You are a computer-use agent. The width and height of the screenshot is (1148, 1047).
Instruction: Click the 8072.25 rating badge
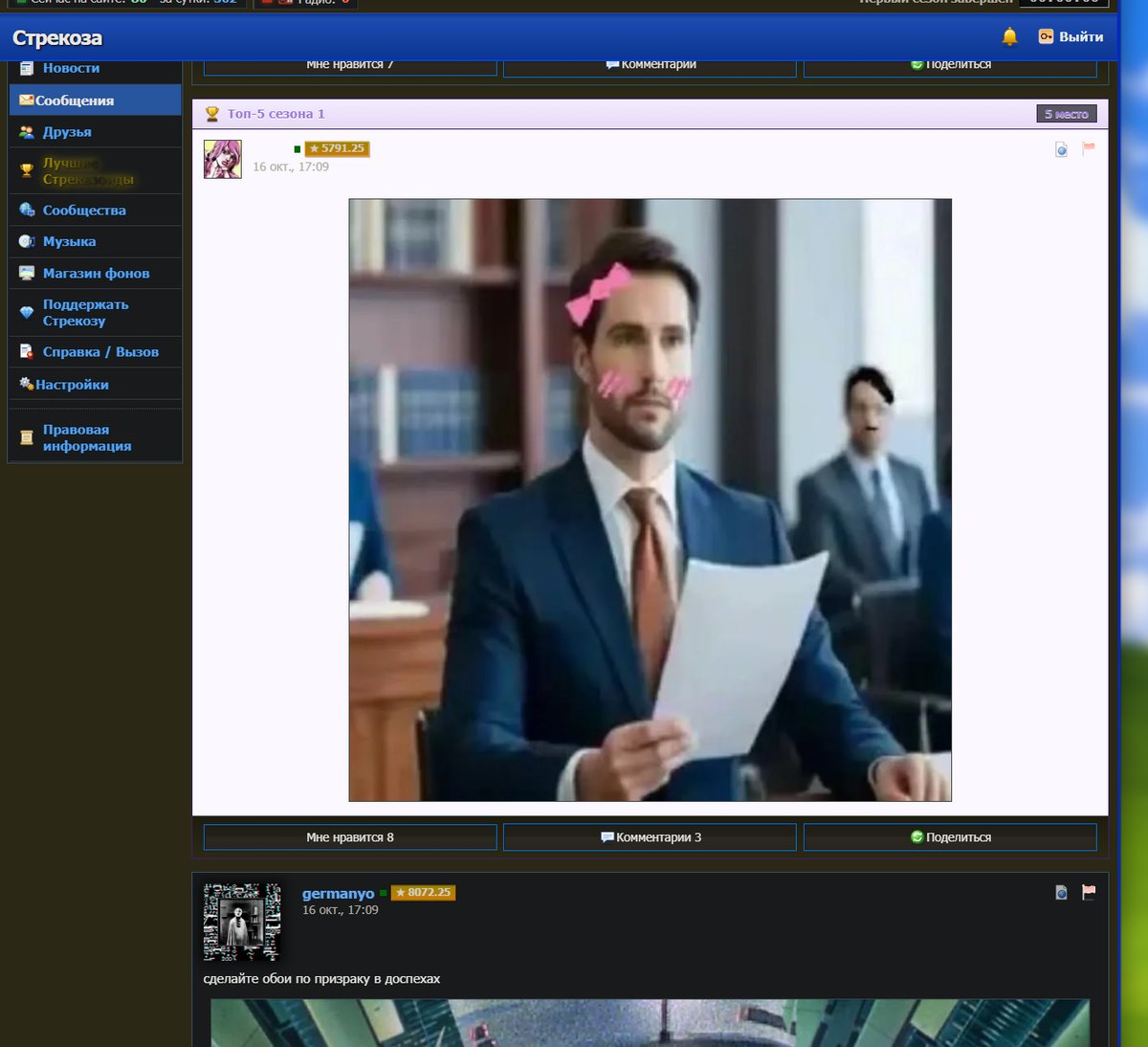click(x=423, y=892)
